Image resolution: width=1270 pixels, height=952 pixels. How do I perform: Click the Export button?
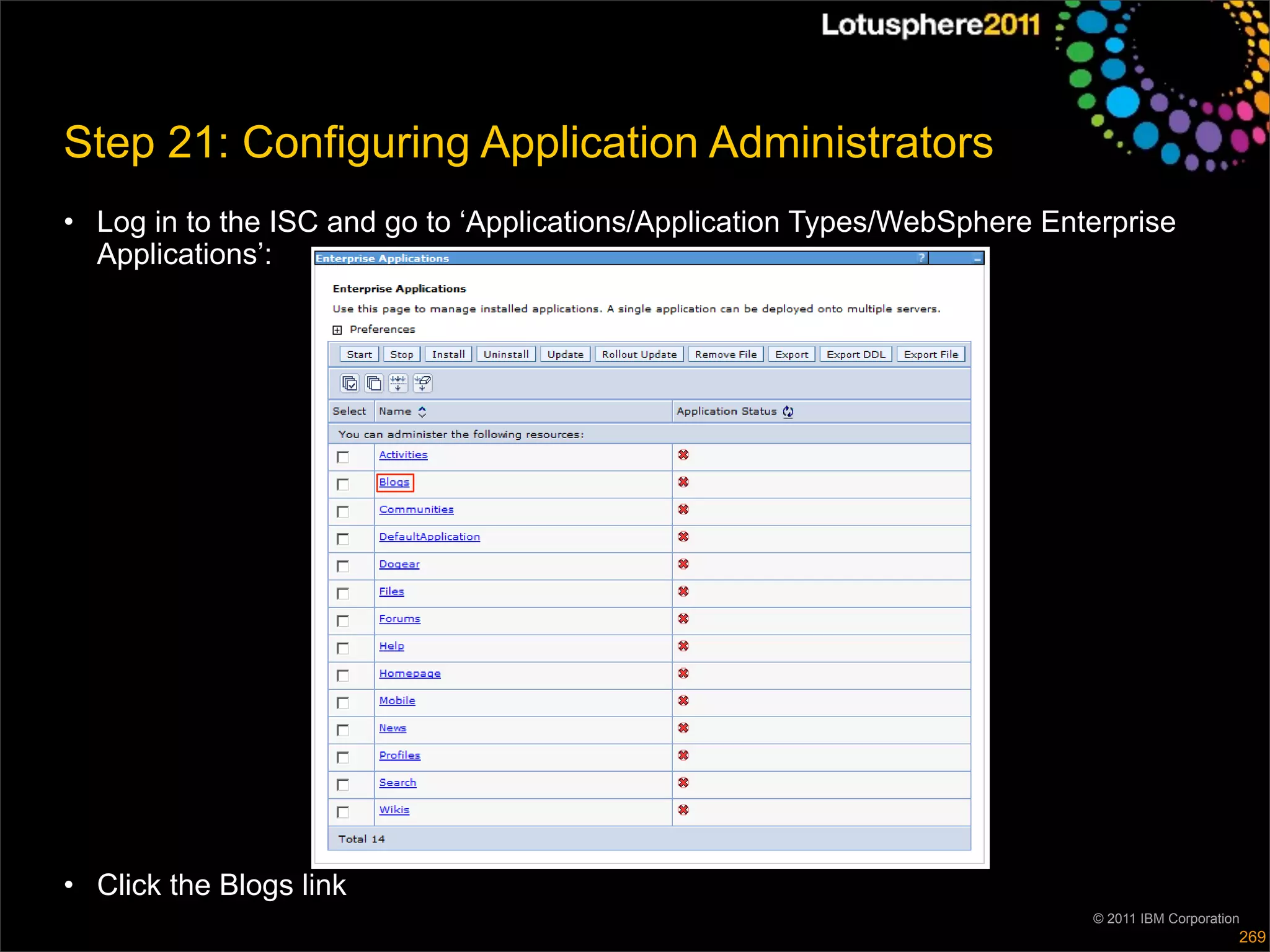(x=792, y=355)
